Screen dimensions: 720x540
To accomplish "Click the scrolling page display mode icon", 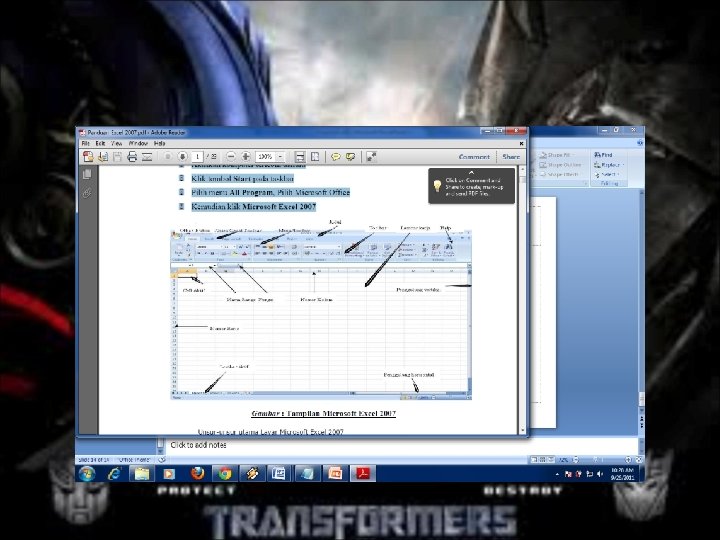I will tap(300, 157).
